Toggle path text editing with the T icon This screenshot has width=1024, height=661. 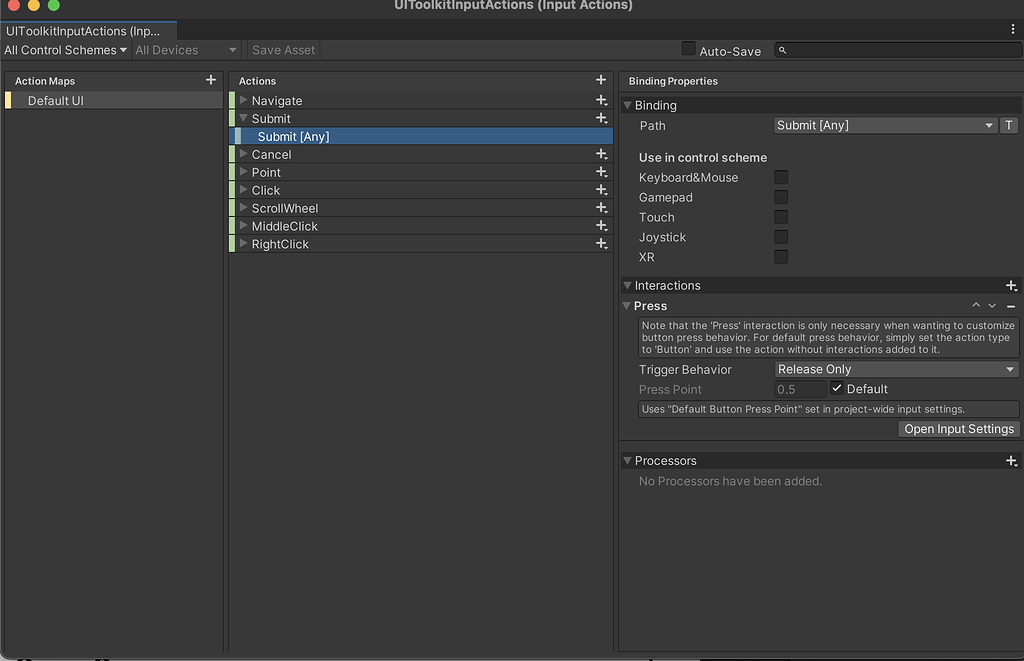1008,125
